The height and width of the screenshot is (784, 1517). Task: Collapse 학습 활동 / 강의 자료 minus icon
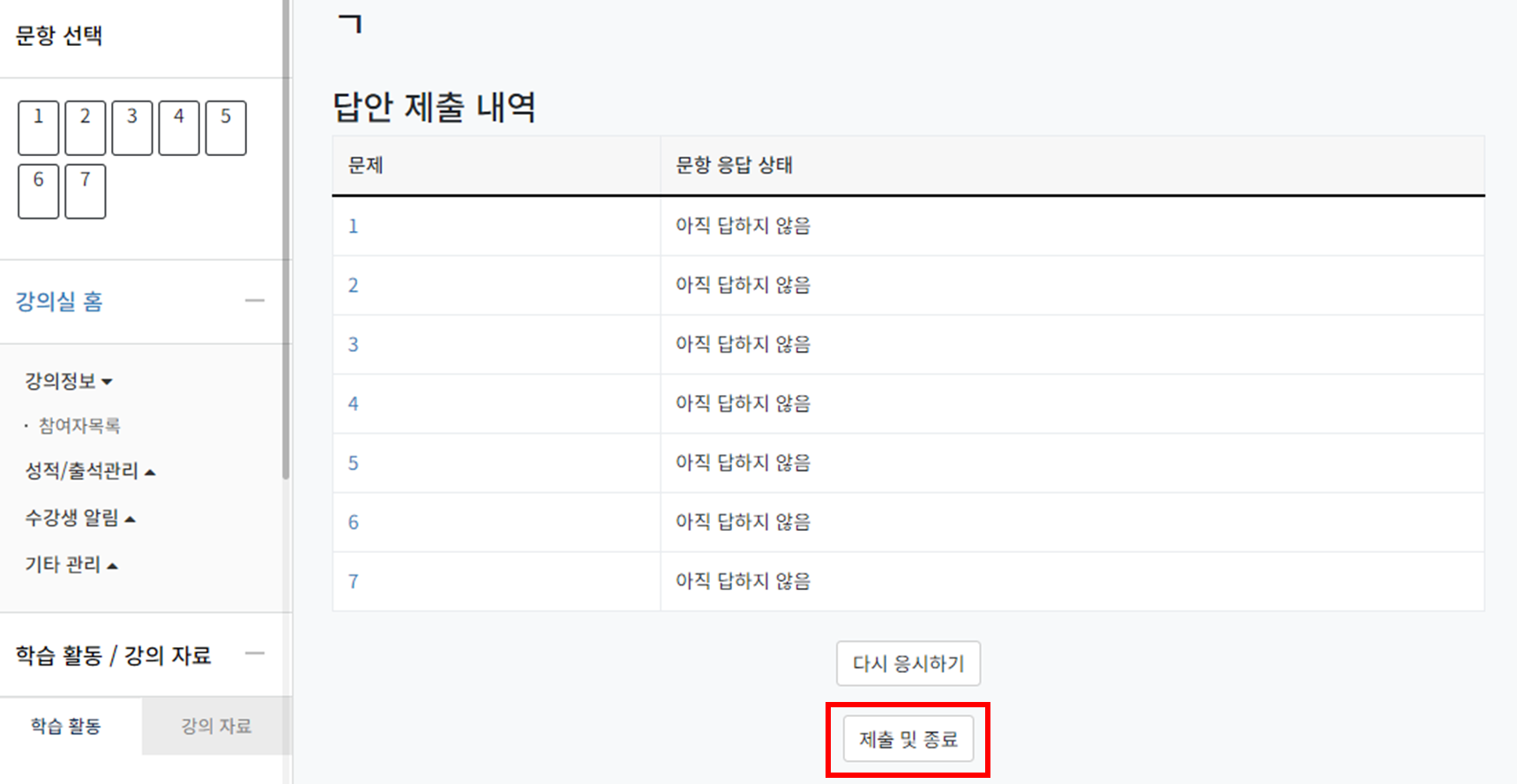pyautogui.click(x=255, y=653)
